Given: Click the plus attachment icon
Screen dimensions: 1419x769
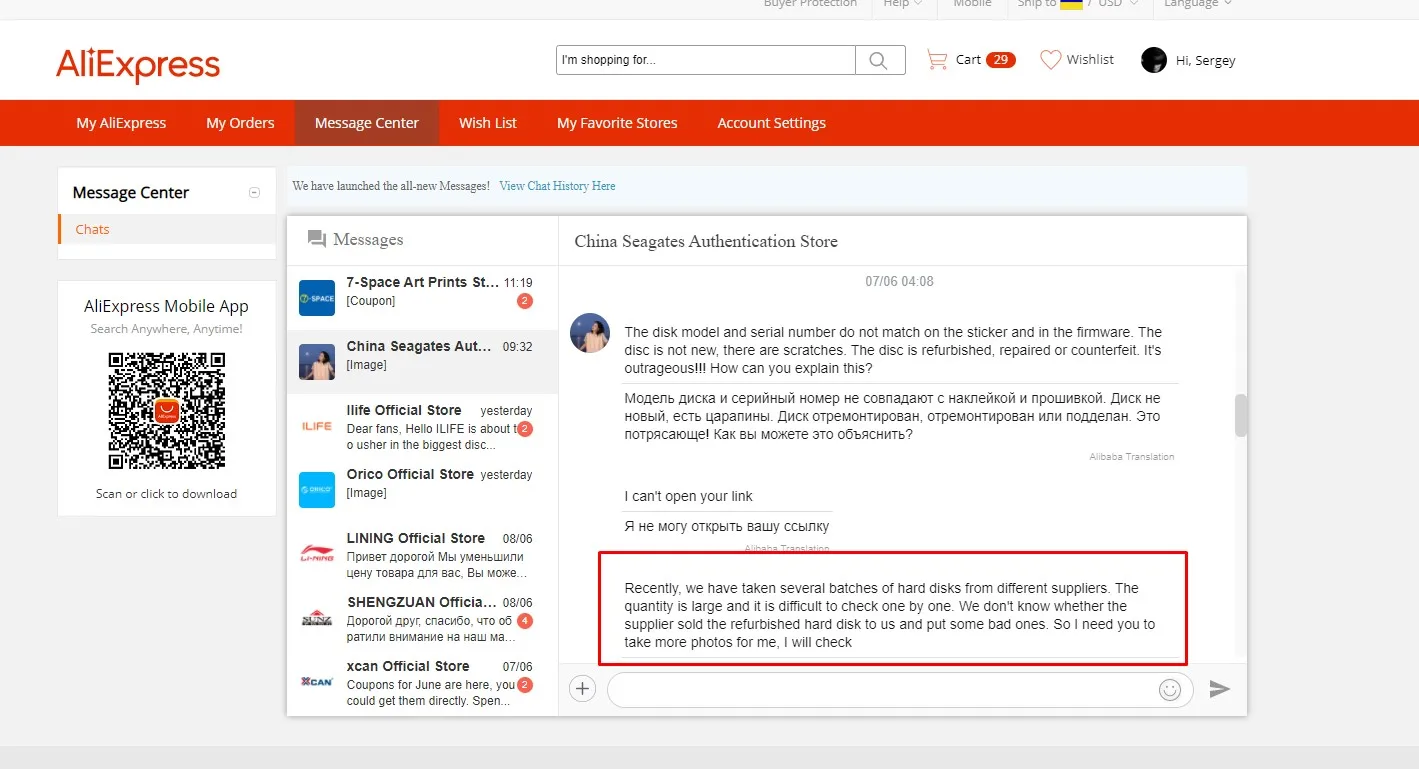Looking at the screenshot, I should [583, 688].
